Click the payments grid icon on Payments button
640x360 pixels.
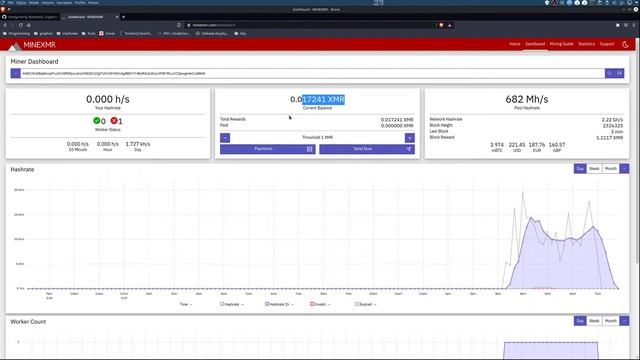(310, 149)
